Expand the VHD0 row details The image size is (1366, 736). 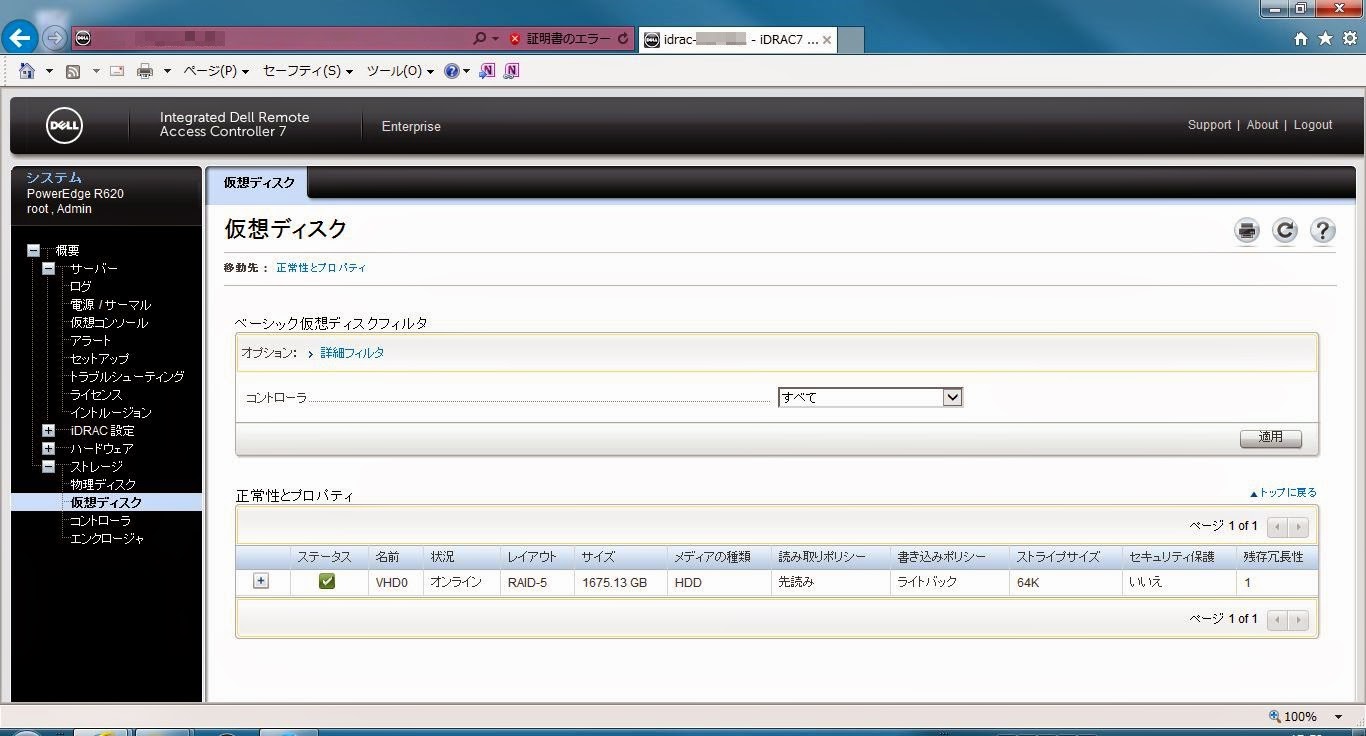(x=261, y=581)
